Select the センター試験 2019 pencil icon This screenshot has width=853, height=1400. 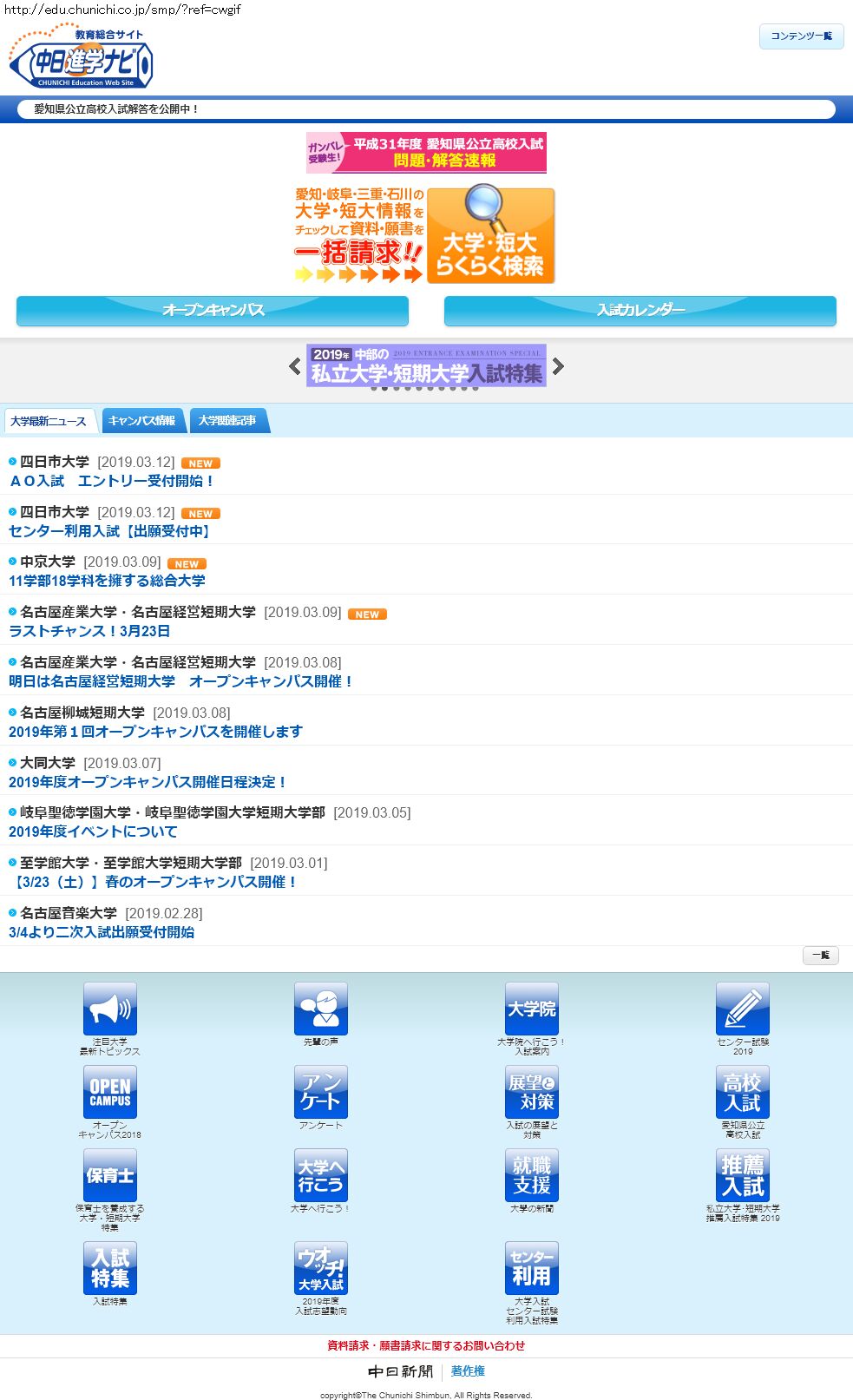point(742,1009)
